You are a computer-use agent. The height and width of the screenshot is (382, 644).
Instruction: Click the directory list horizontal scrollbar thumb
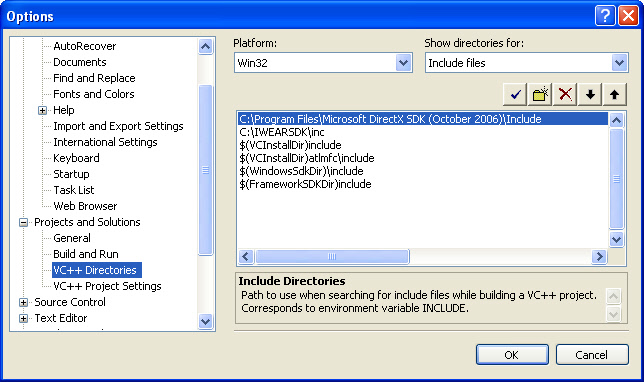[332, 256]
